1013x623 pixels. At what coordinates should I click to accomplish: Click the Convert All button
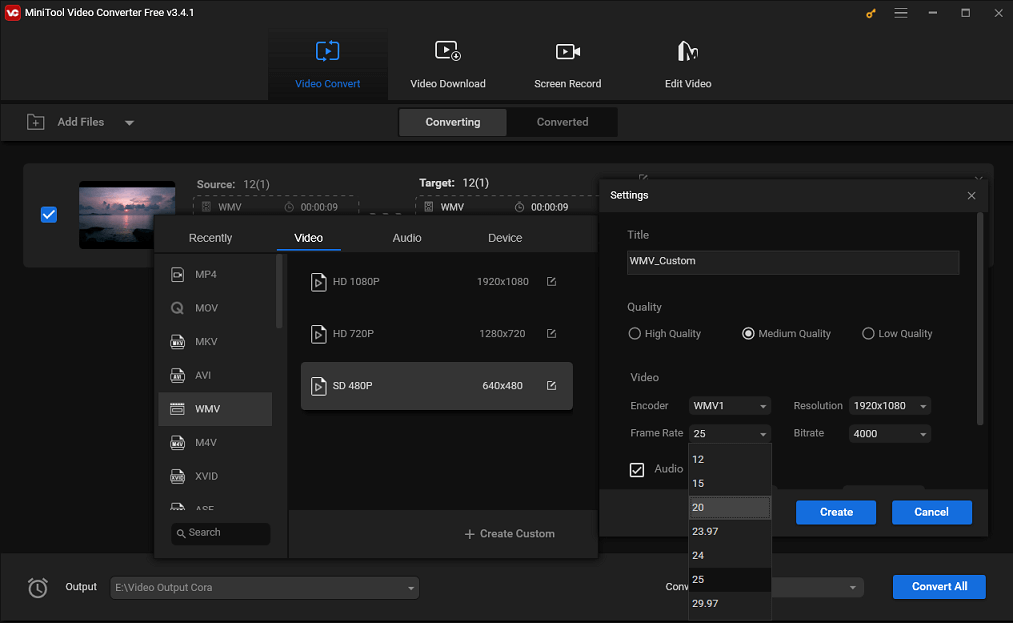click(939, 587)
